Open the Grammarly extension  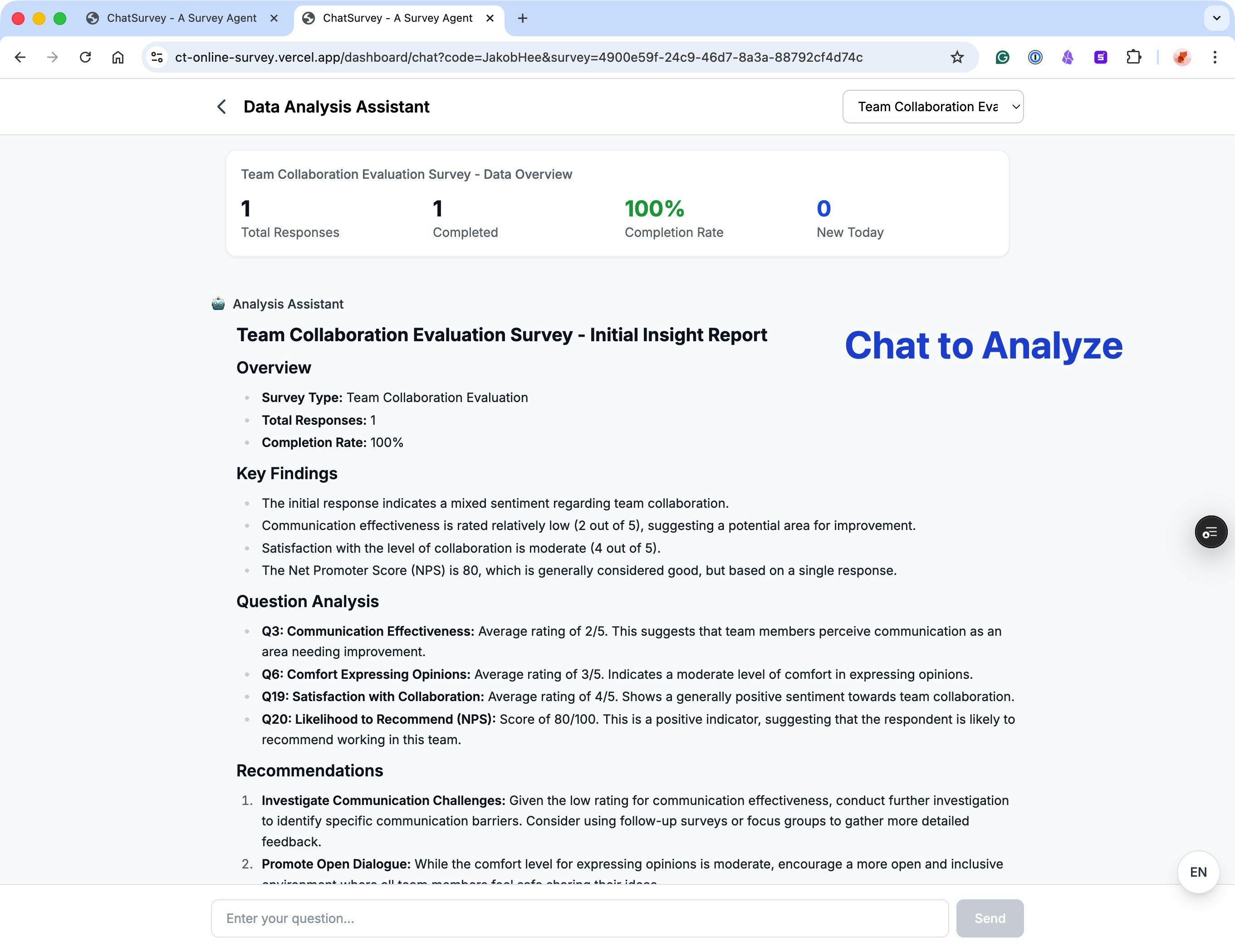pyautogui.click(x=1002, y=57)
